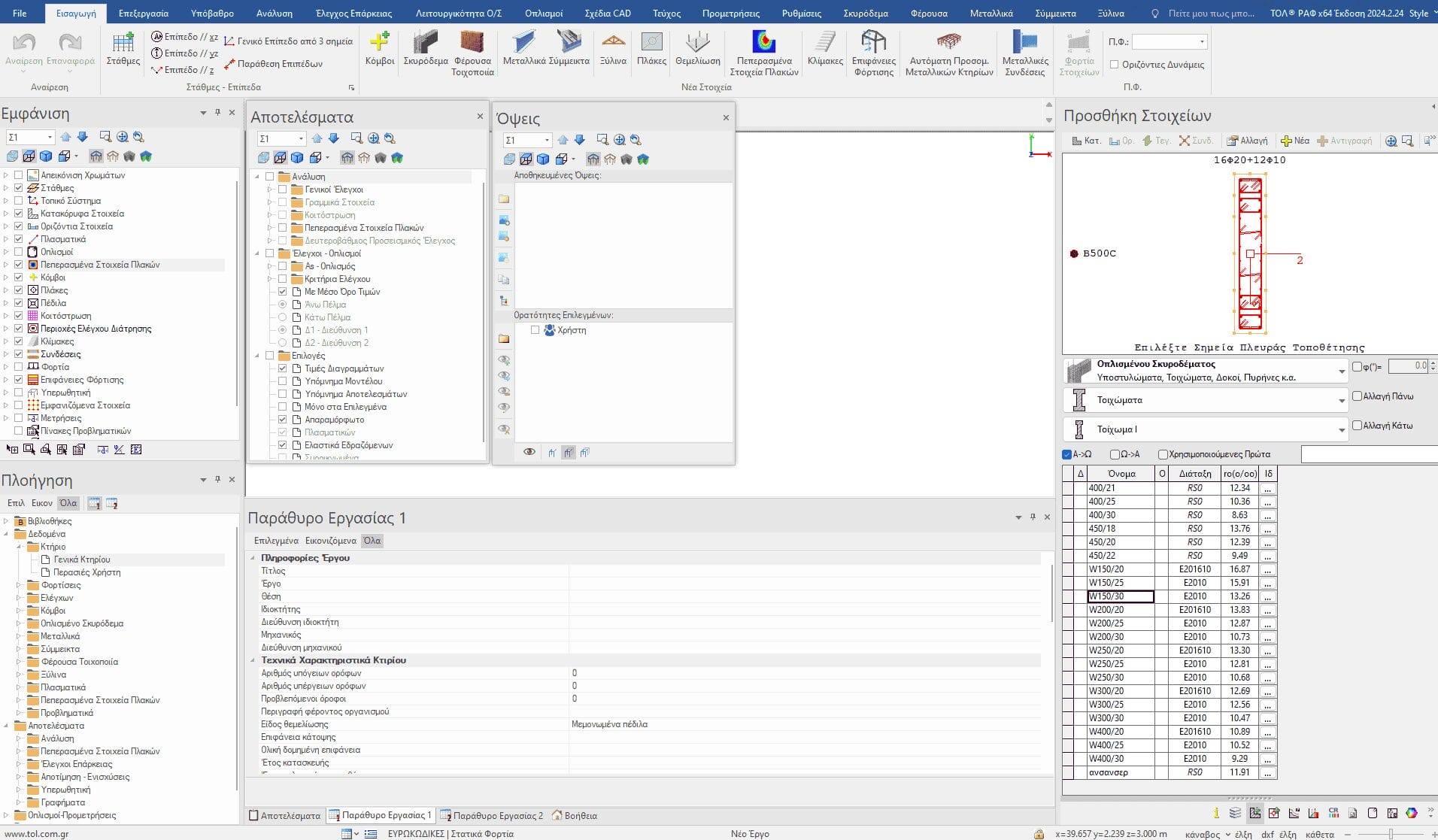Switch to Παράθυρο Εργασίας 2 tab
Viewport: 1438px width, 840px height.
pos(491,816)
